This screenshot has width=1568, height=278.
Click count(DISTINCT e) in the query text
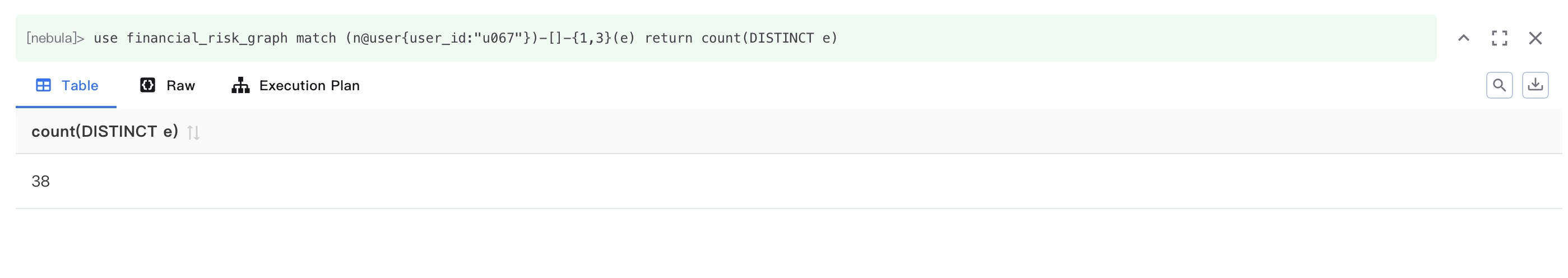(769, 38)
